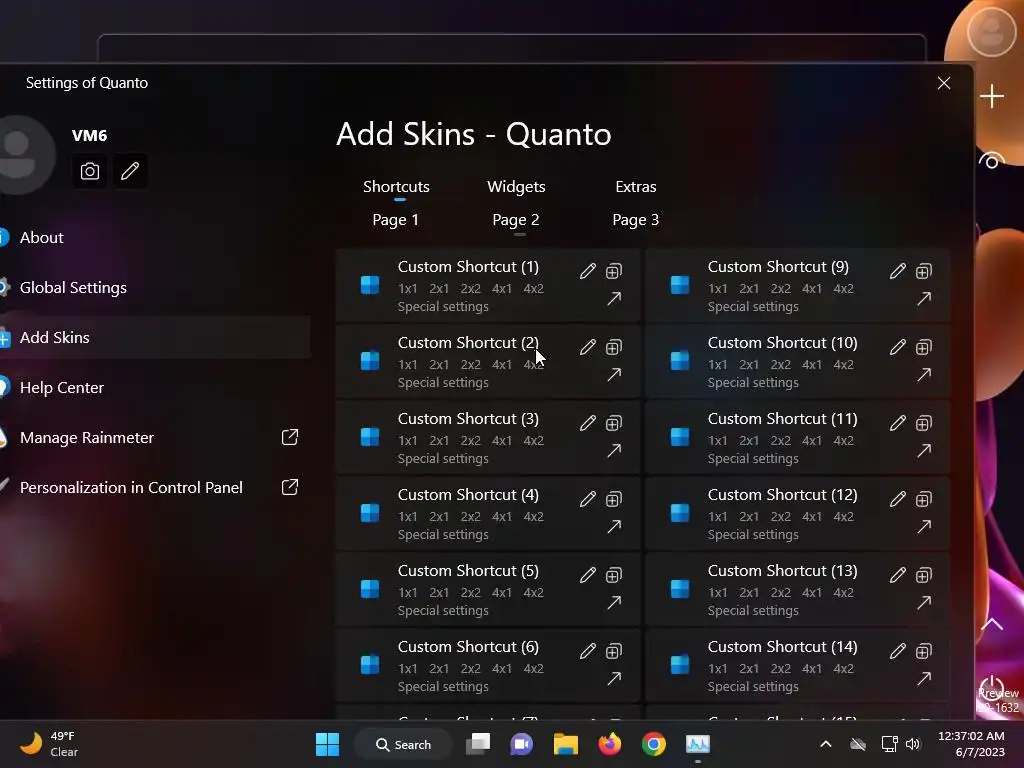Click the plus icon on the right edge
Screen dimensions: 1024x768
(x=991, y=97)
